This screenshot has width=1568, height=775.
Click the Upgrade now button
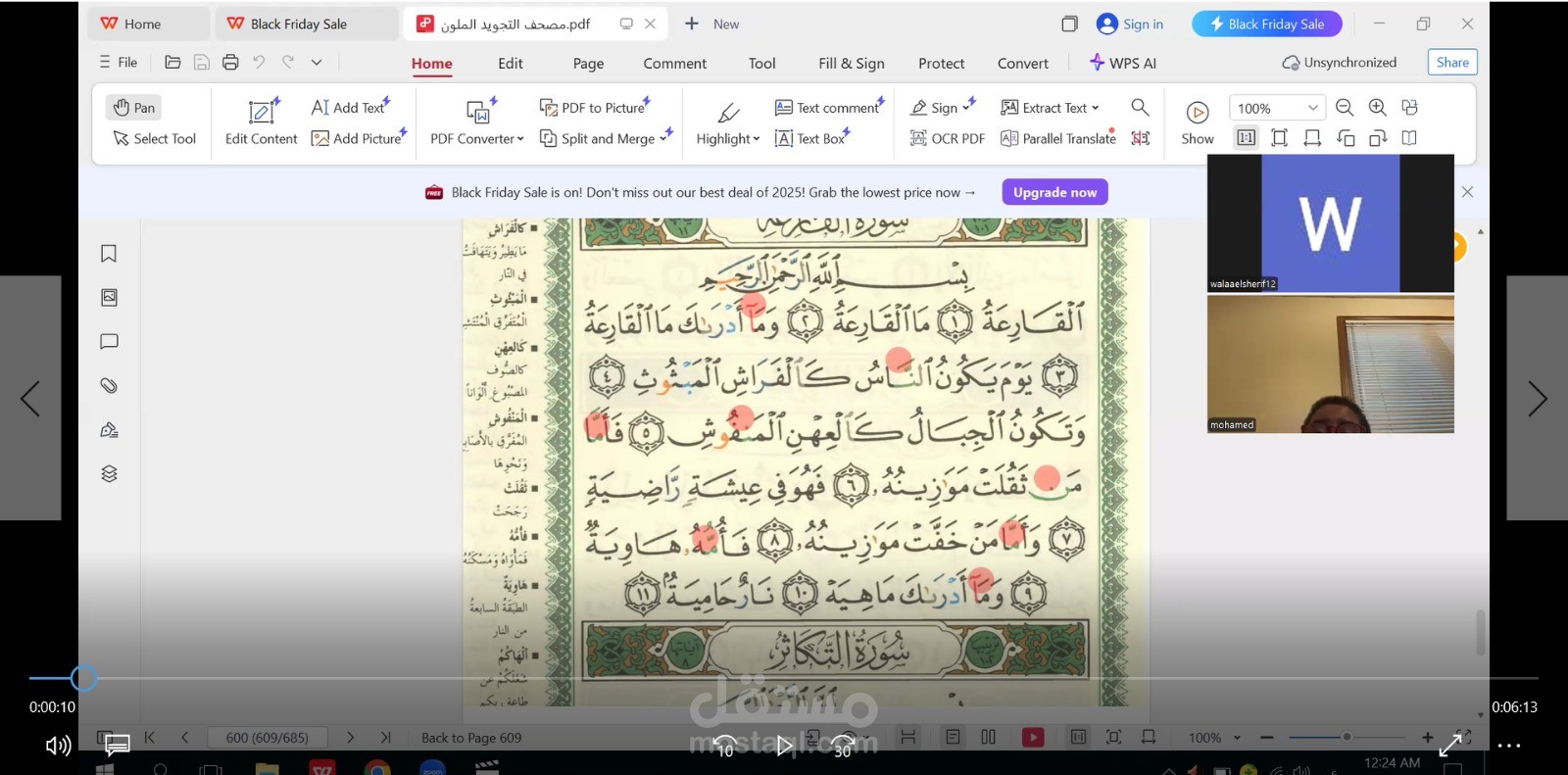coord(1054,192)
